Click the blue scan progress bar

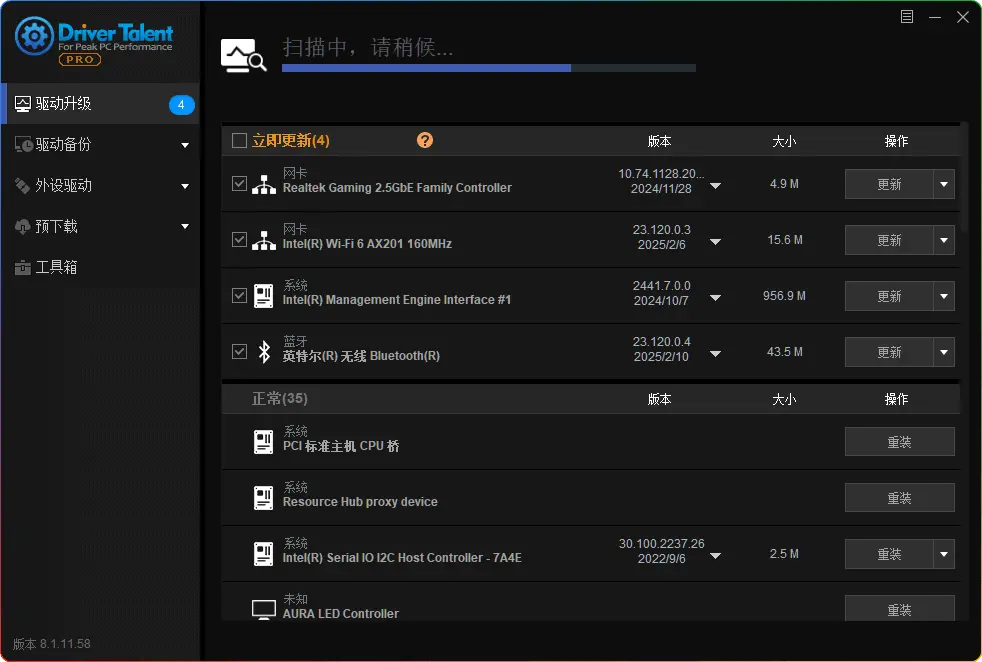pyautogui.click(x=488, y=68)
